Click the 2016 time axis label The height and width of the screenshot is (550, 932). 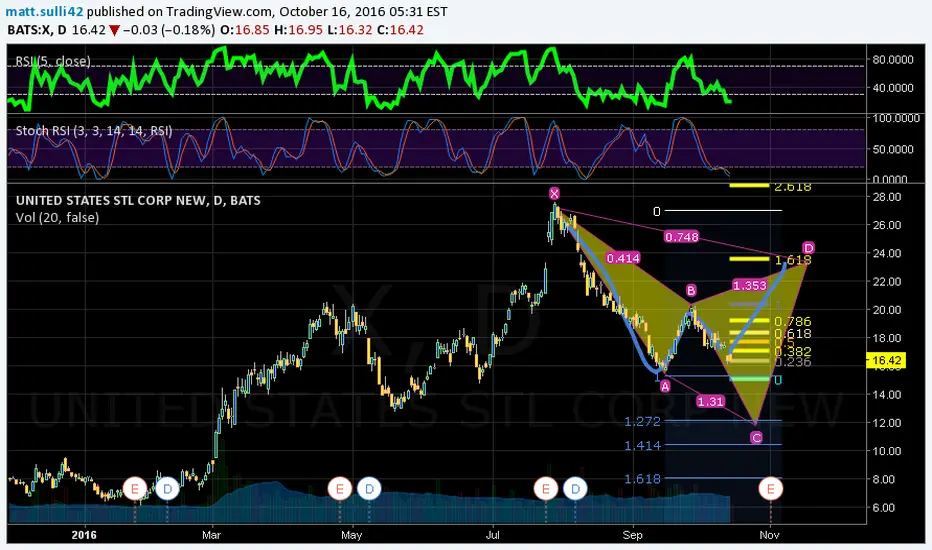point(84,535)
